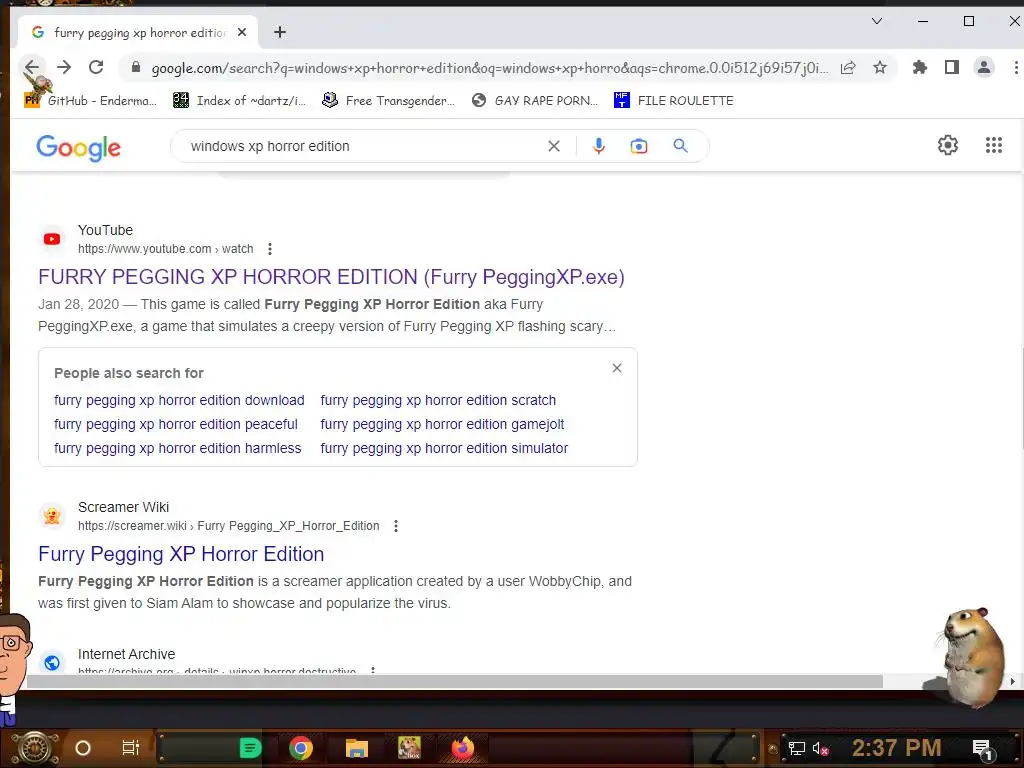Open the FILE ROULETTE bookmark

coord(673,101)
